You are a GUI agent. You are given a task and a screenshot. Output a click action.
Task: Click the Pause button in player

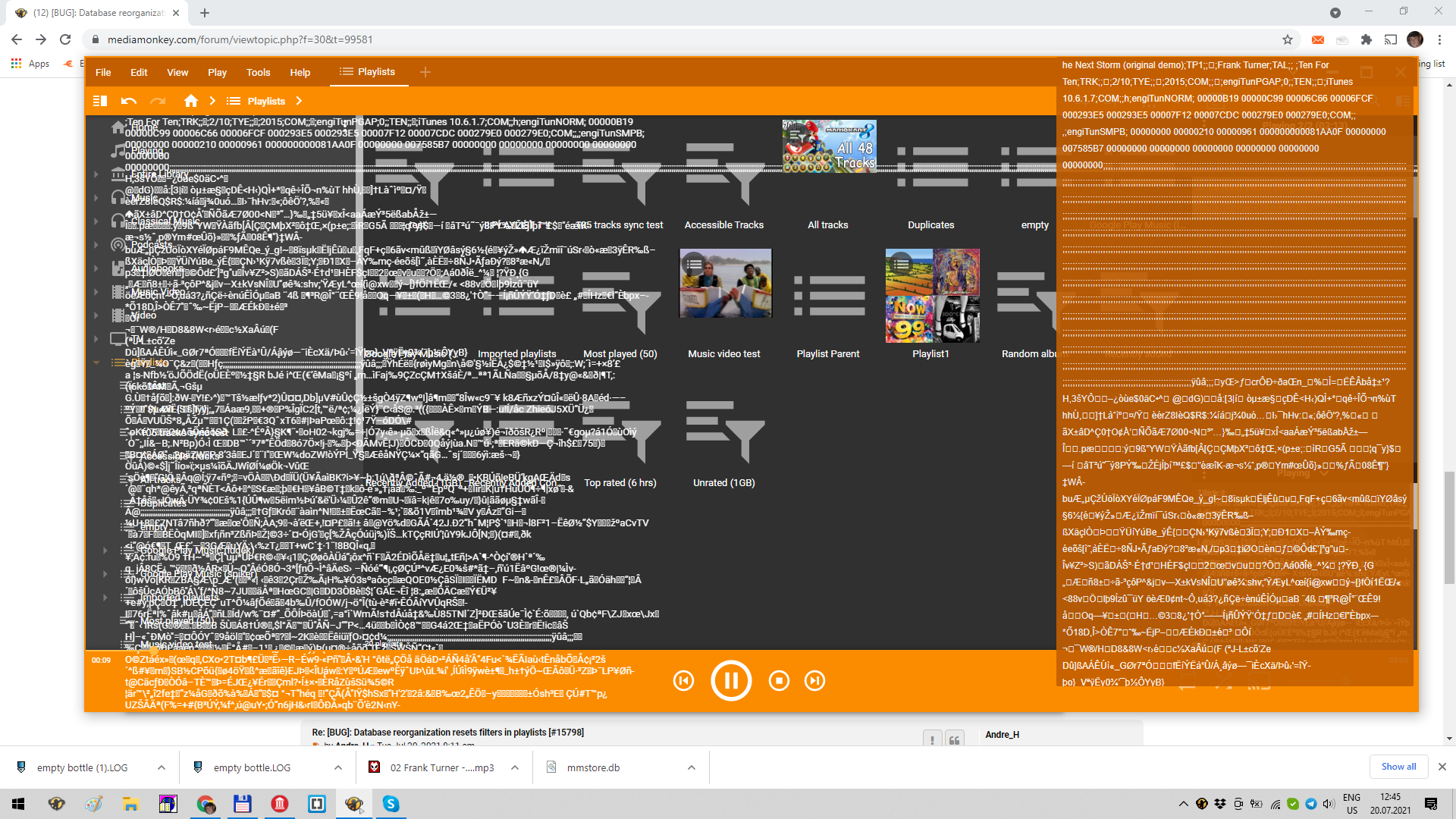tap(730, 680)
